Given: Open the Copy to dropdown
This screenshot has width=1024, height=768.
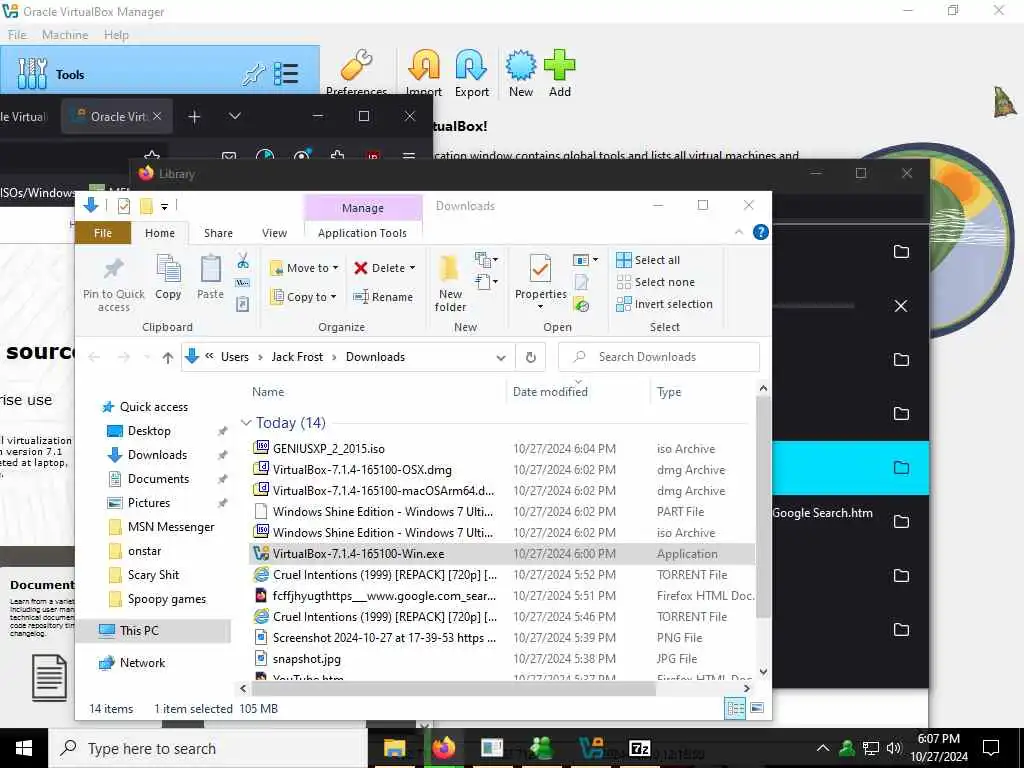Looking at the screenshot, I should click(304, 296).
